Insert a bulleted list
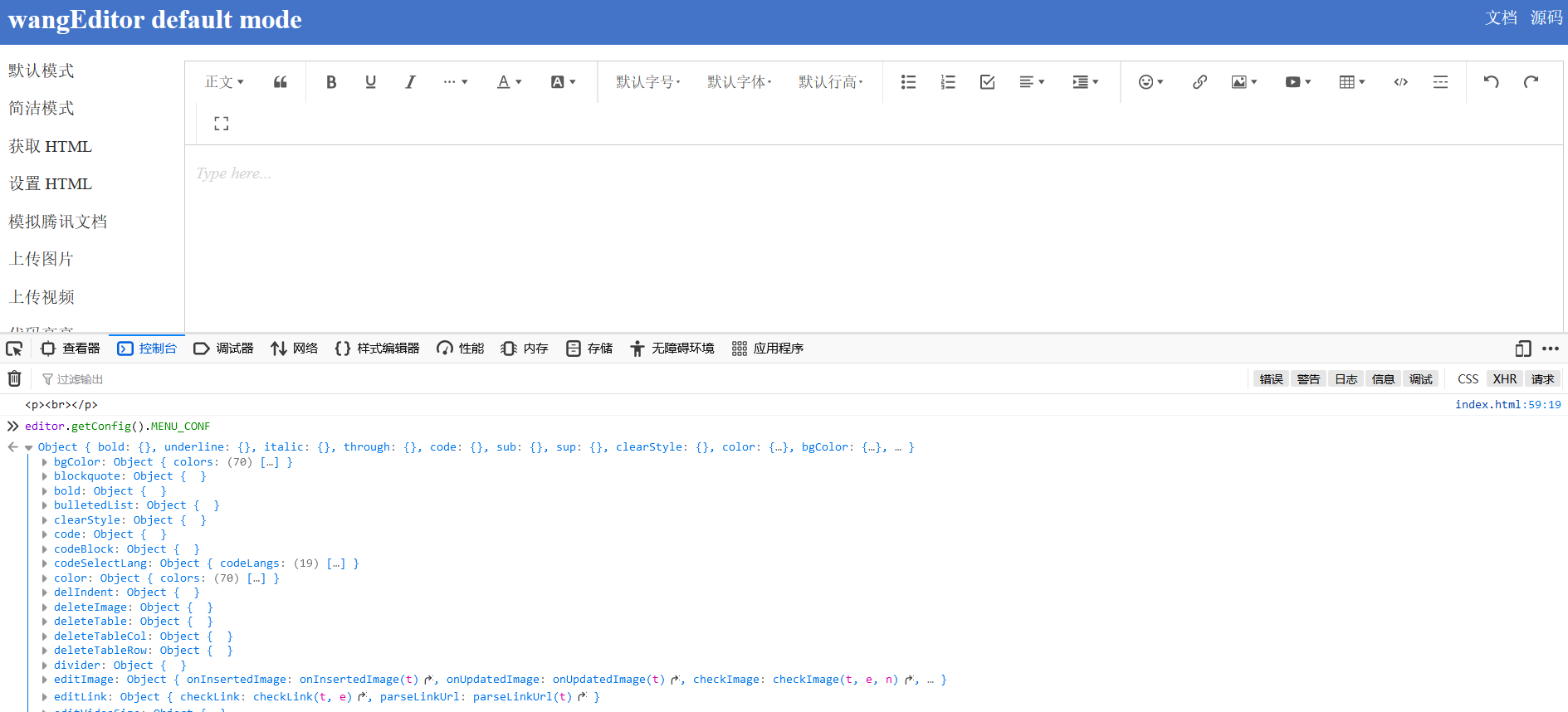 point(908,82)
